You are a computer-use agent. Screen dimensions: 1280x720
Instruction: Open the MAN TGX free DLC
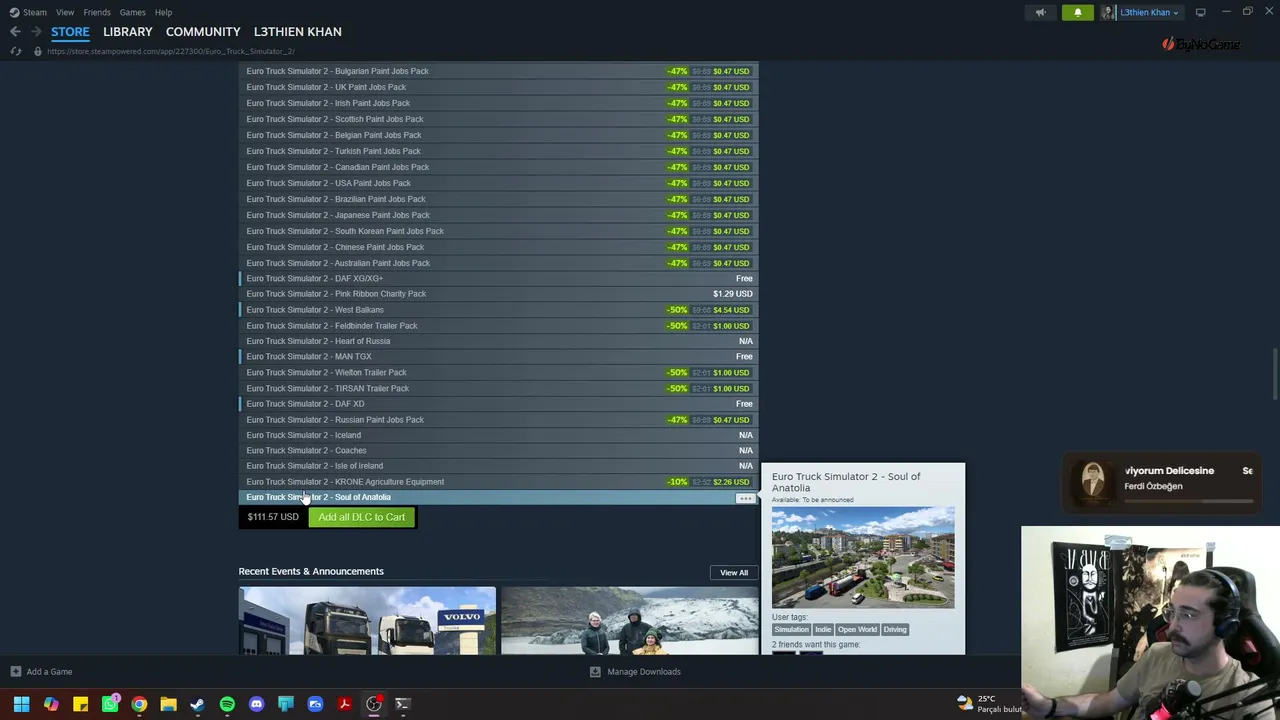coord(499,356)
